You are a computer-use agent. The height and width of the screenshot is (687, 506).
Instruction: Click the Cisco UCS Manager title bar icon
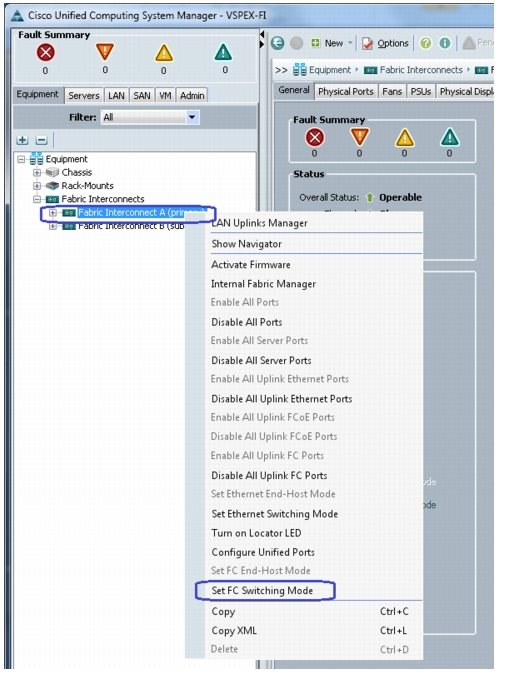pyautogui.click(x=17, y=16)
